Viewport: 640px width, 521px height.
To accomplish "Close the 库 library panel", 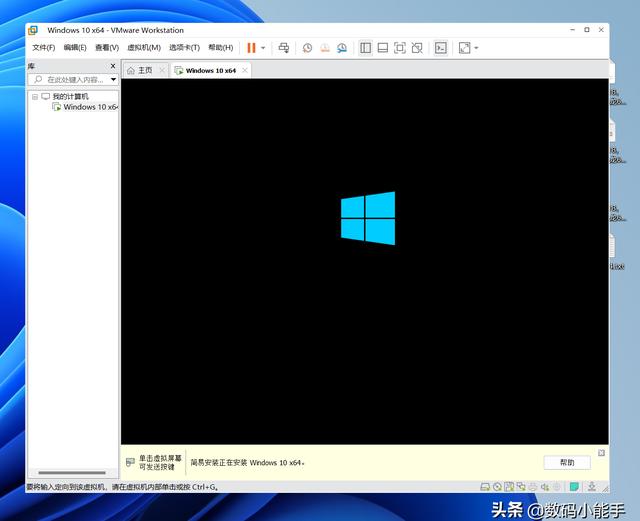I will (x=113, y=66).
